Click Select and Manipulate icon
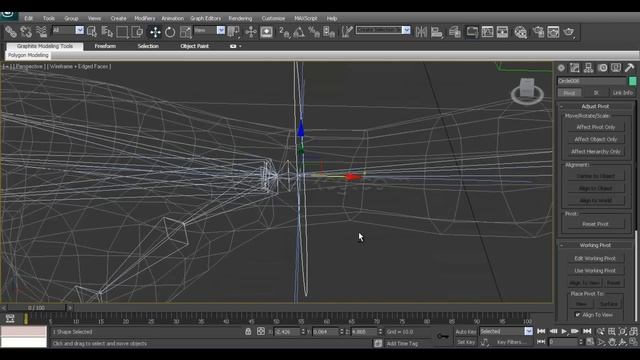The image size is (640, 360). [251, 32]
